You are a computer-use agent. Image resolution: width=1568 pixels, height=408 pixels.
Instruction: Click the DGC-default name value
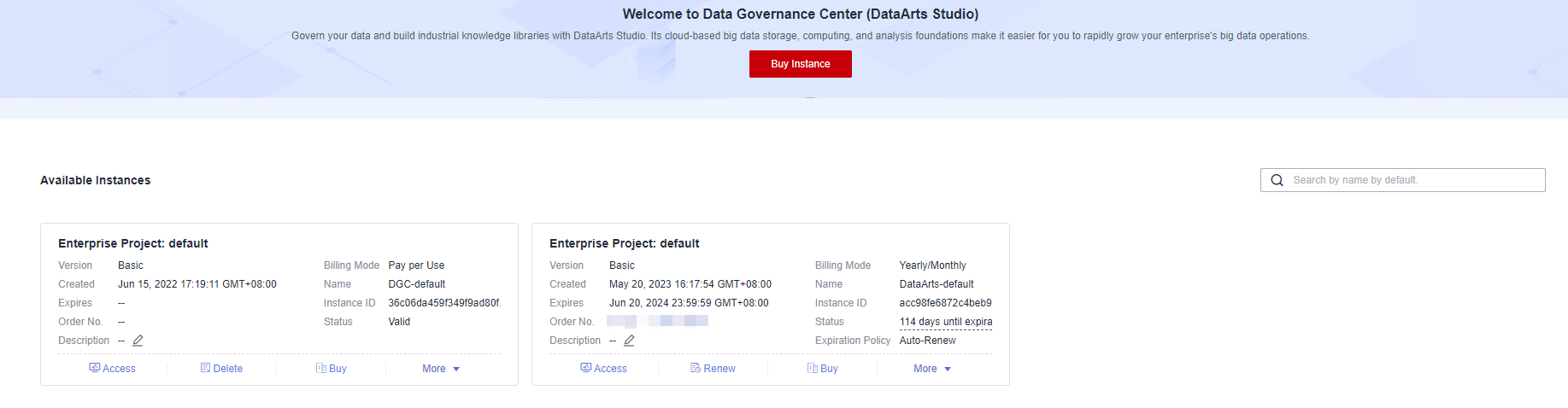[417, 284]
